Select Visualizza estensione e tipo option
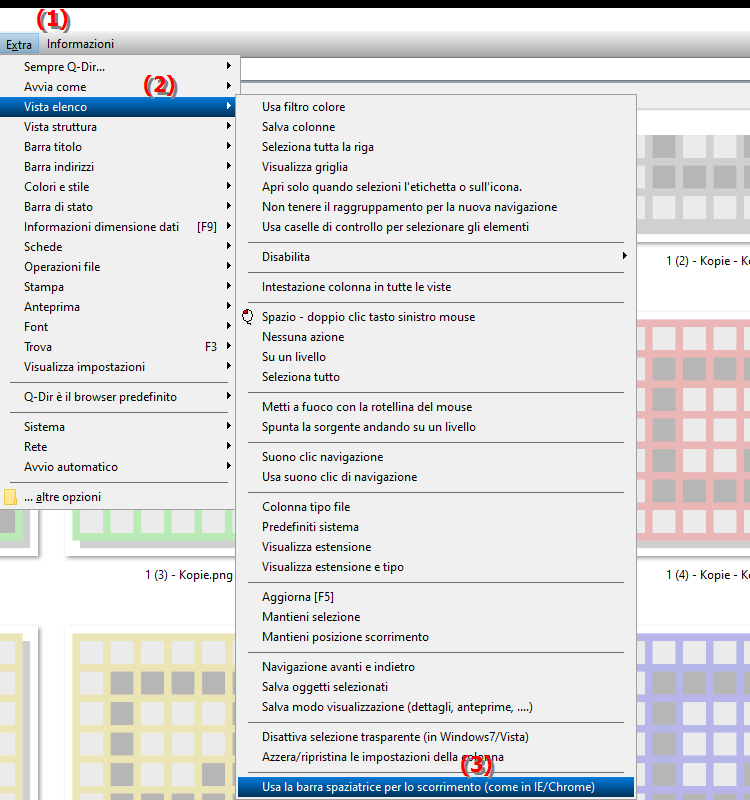The width and height of the screenshot is (750, 800). pos(436,567)
